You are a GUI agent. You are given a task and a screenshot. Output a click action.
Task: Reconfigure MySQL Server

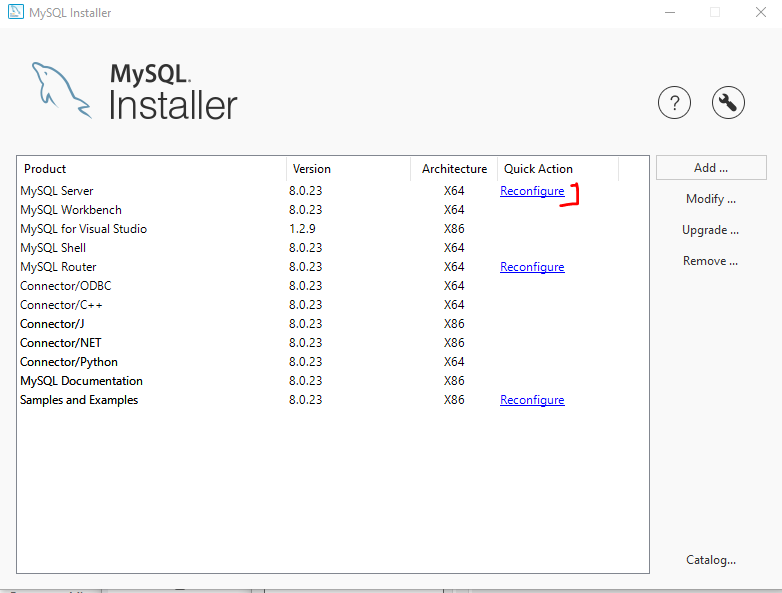click(x=532, y=191)
